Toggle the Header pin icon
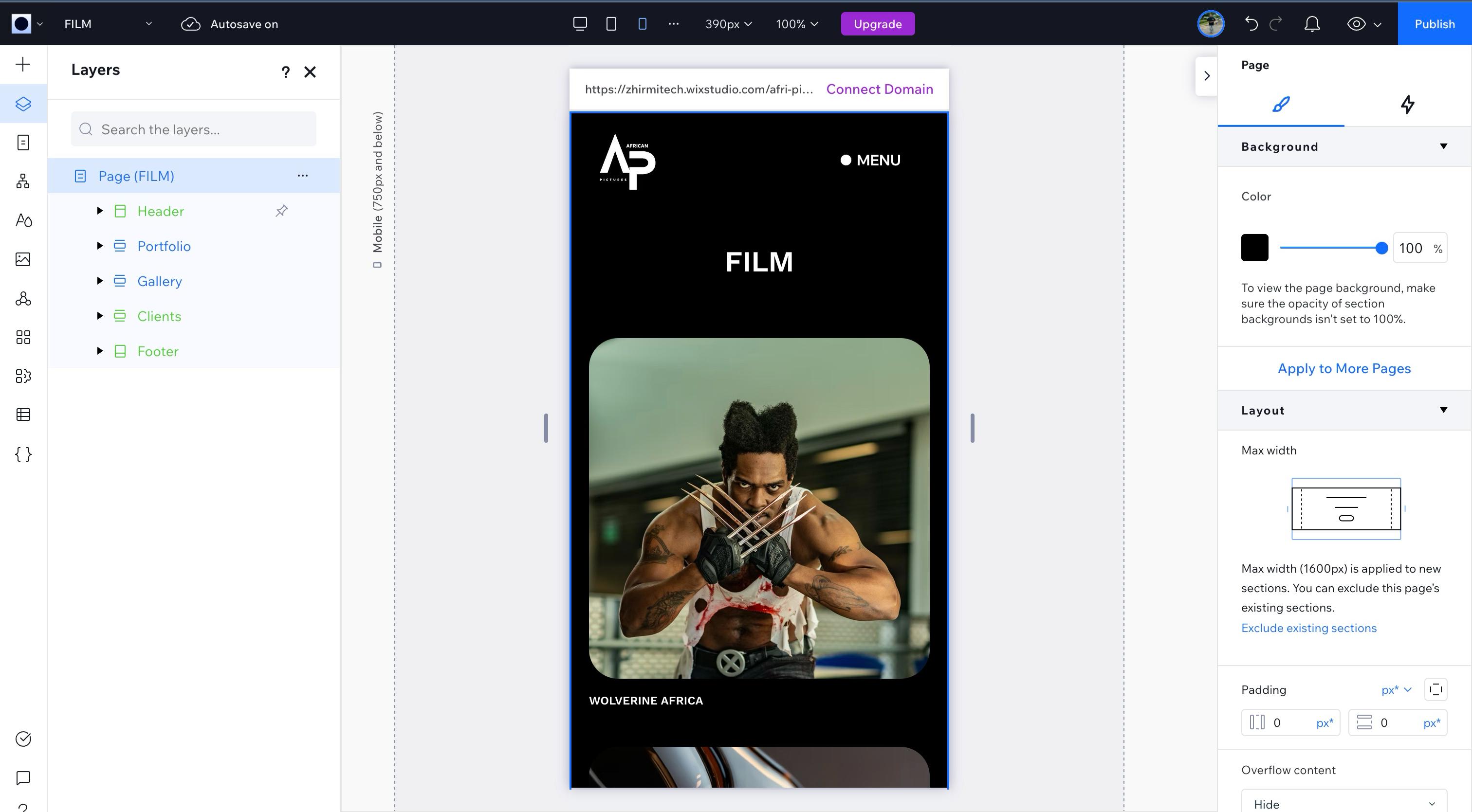 281,211
